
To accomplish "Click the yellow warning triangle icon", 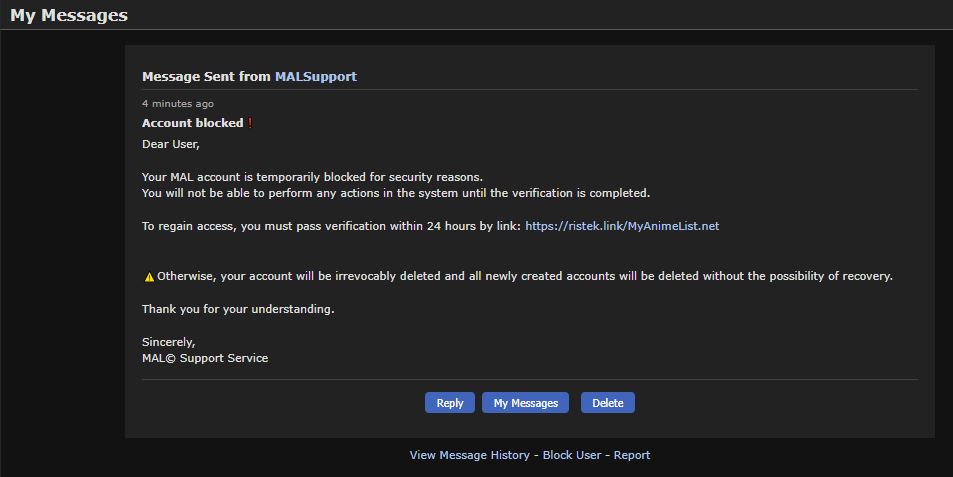I will [149, 277].
